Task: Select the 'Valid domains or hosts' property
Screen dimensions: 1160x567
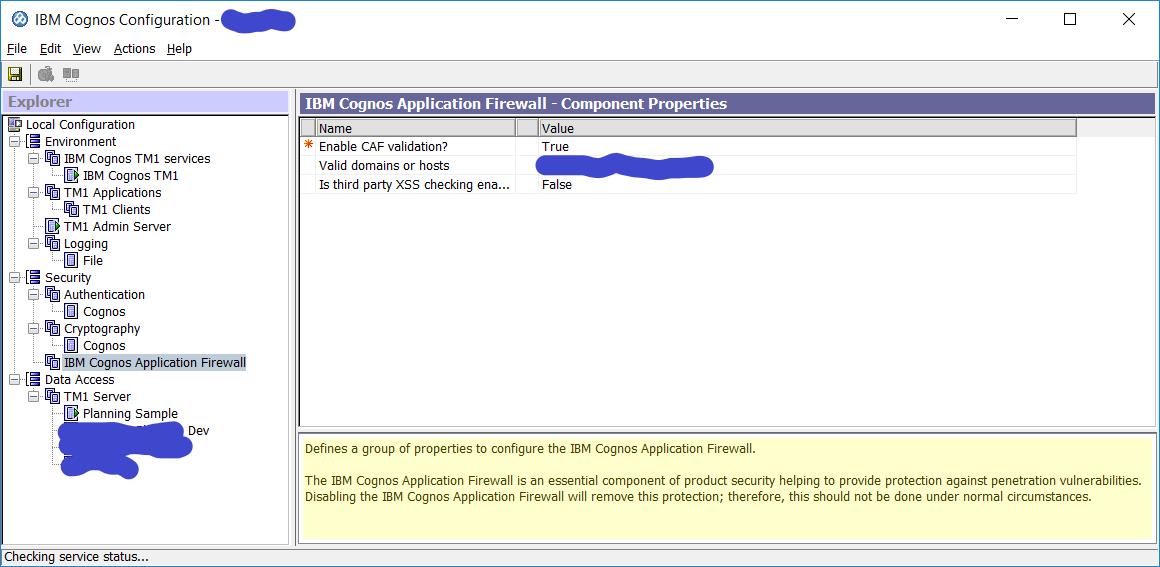Action: point(384,166)
